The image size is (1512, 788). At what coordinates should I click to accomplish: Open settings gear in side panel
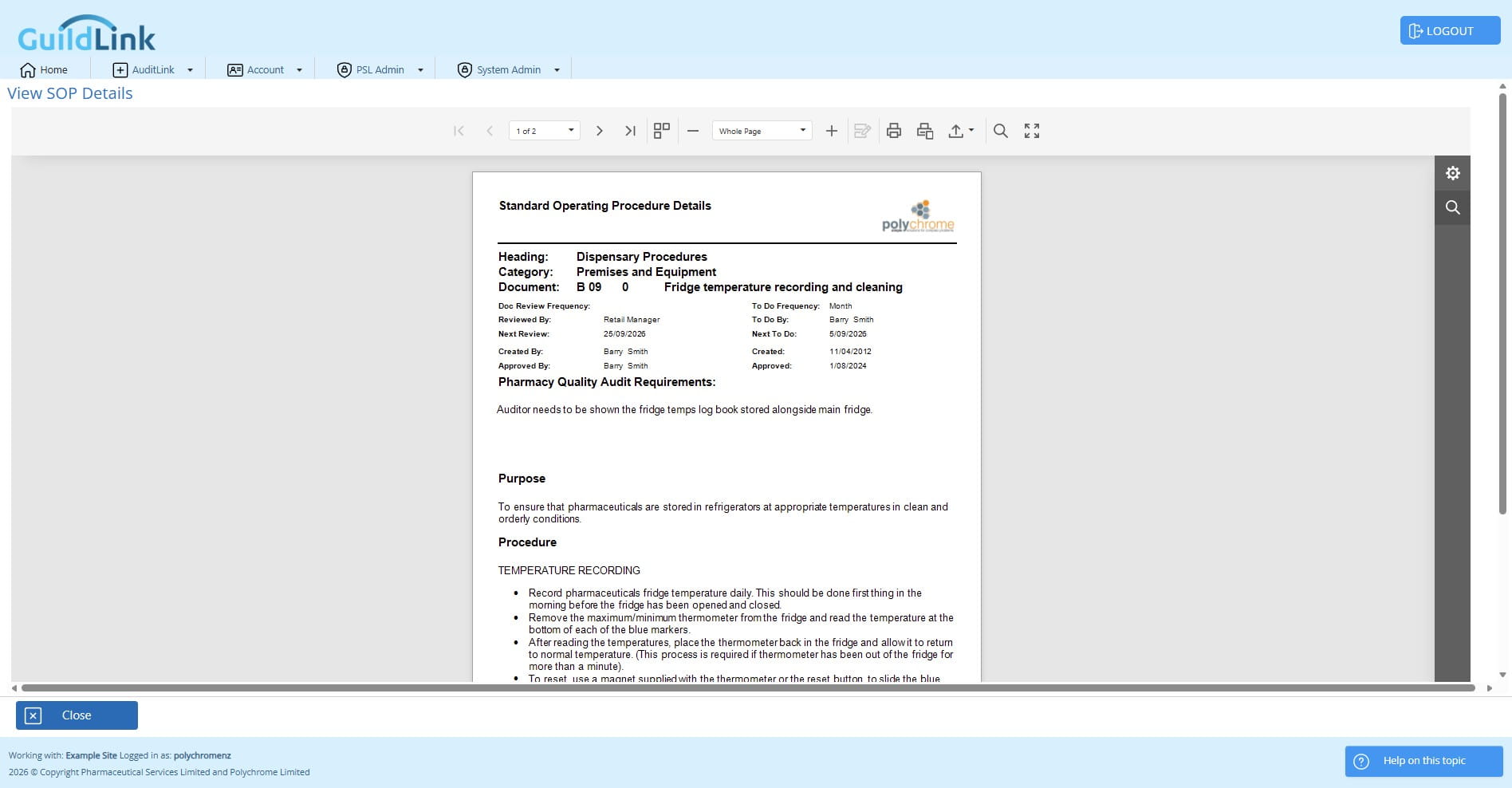tap(1452, 173)
